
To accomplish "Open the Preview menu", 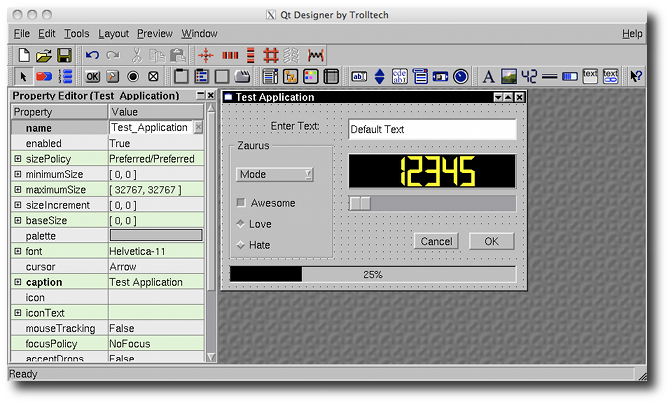I will (x=155, y=33).
